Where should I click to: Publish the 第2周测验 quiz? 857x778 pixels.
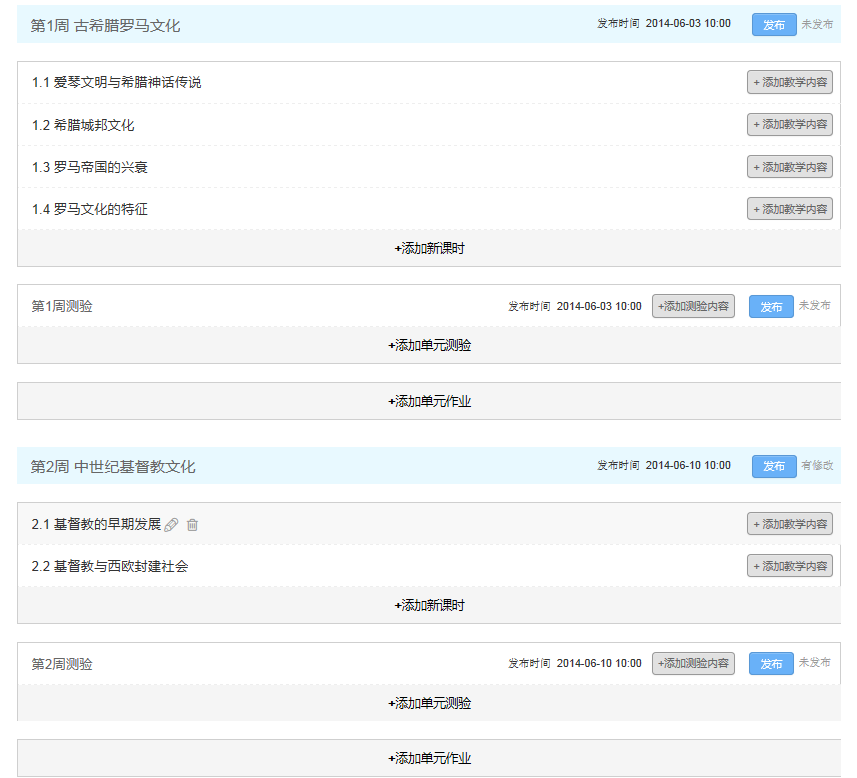(x=771, y=664)
